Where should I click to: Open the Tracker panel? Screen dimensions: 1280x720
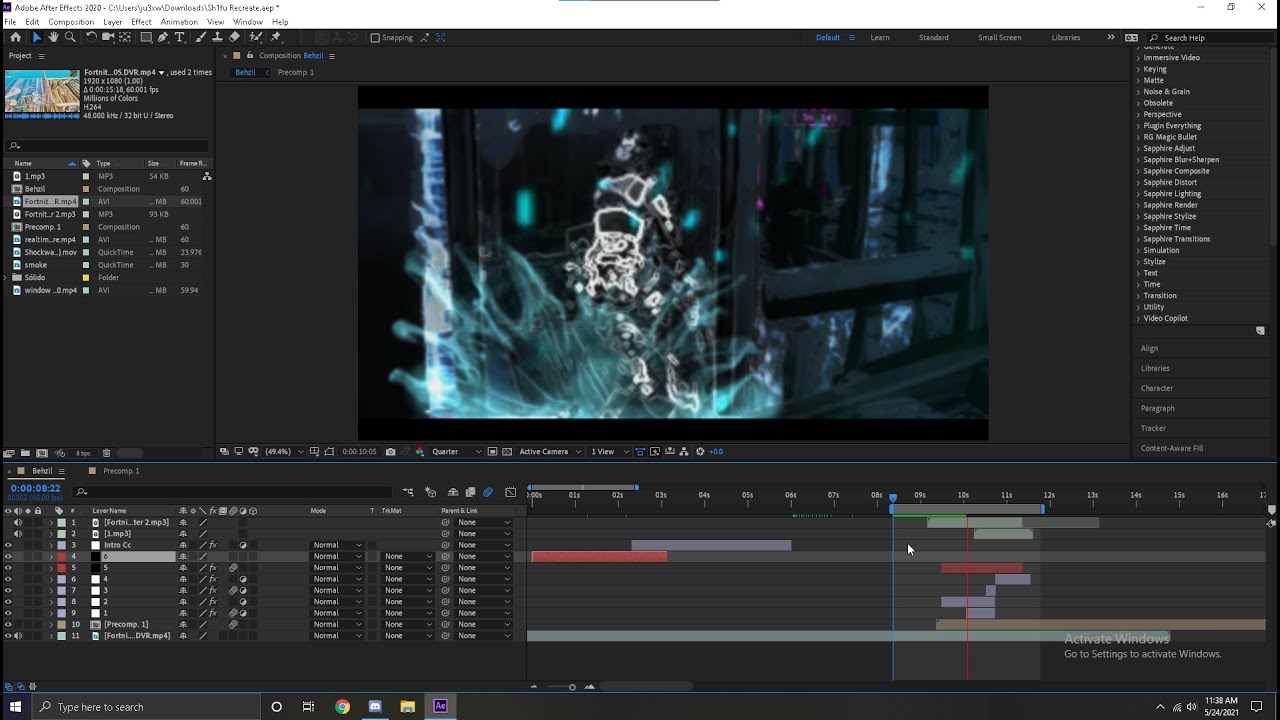(1153, 428)
